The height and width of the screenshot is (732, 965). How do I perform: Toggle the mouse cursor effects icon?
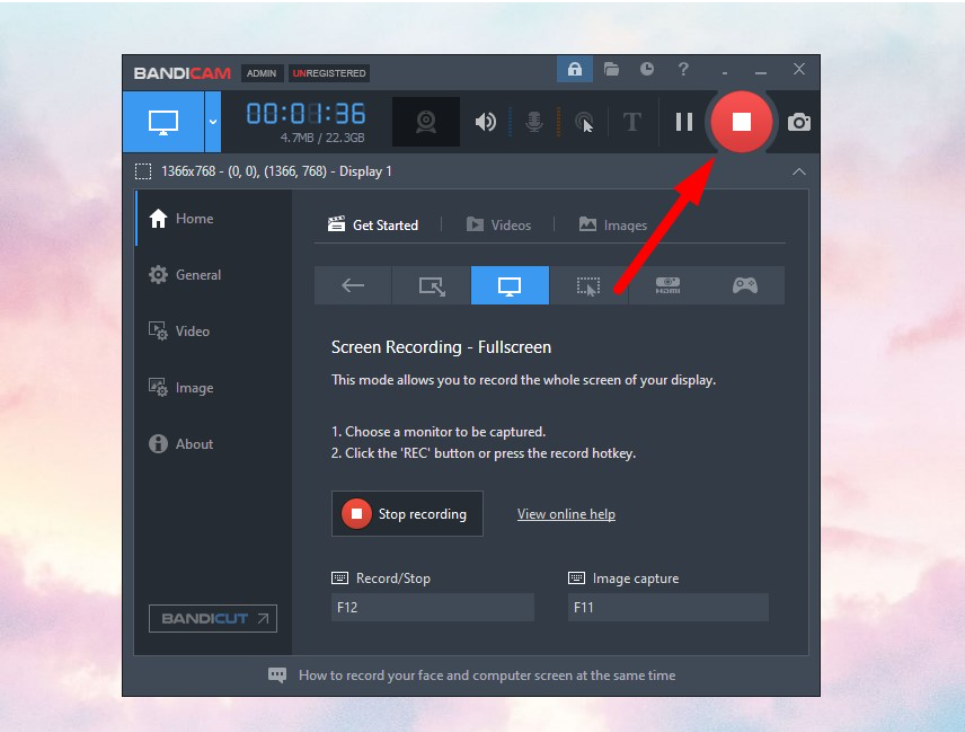pos(584,122)
